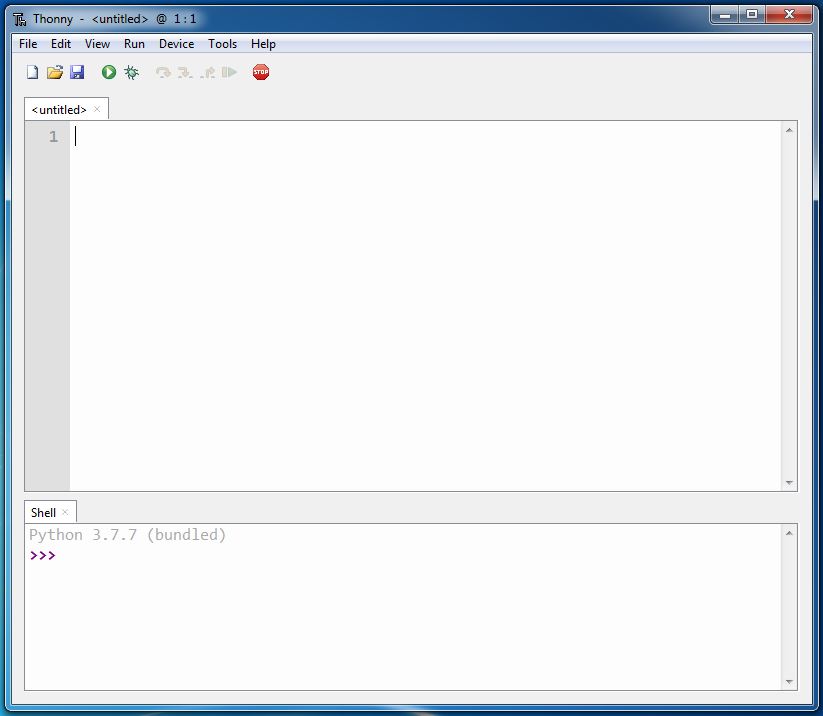The image size is (823, 716).
Task: Stop the backend with red STOP icon
Action: pyautogui.click(x=261, y=72)
